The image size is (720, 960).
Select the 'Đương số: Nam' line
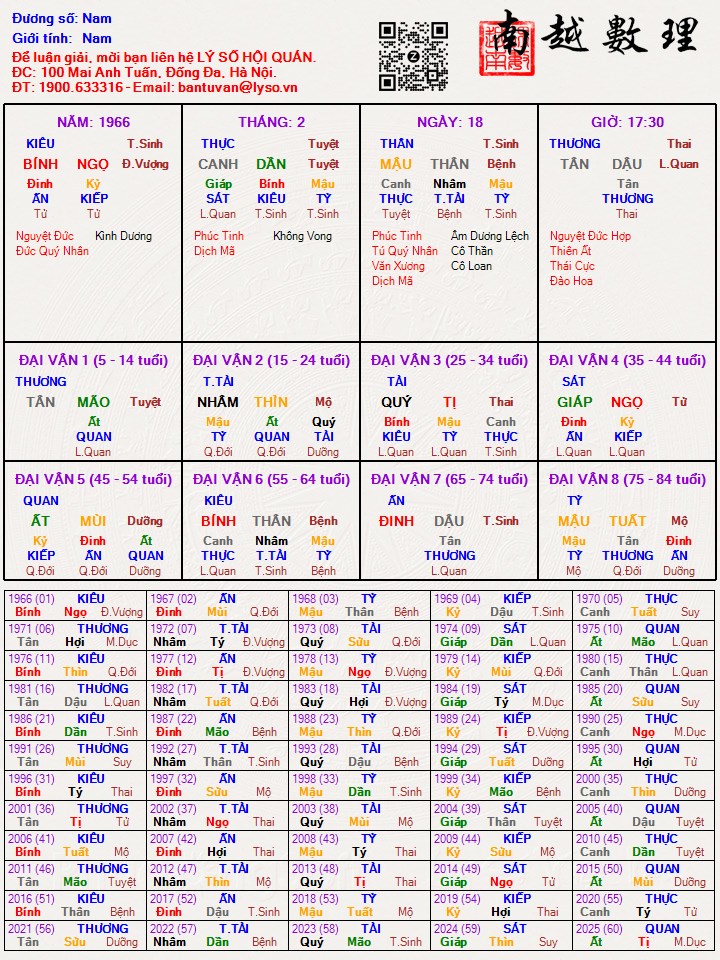pos(62,18)
